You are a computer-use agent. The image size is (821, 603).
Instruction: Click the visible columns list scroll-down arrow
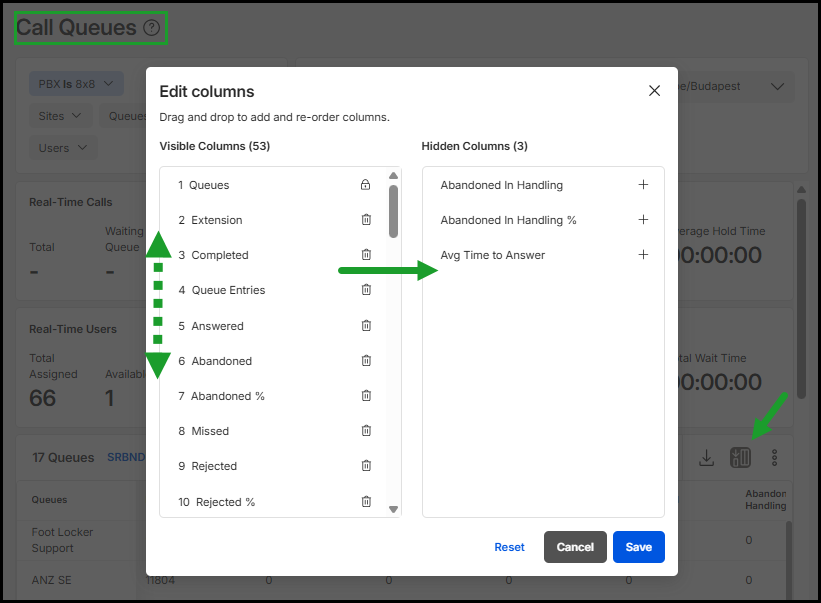393,509
